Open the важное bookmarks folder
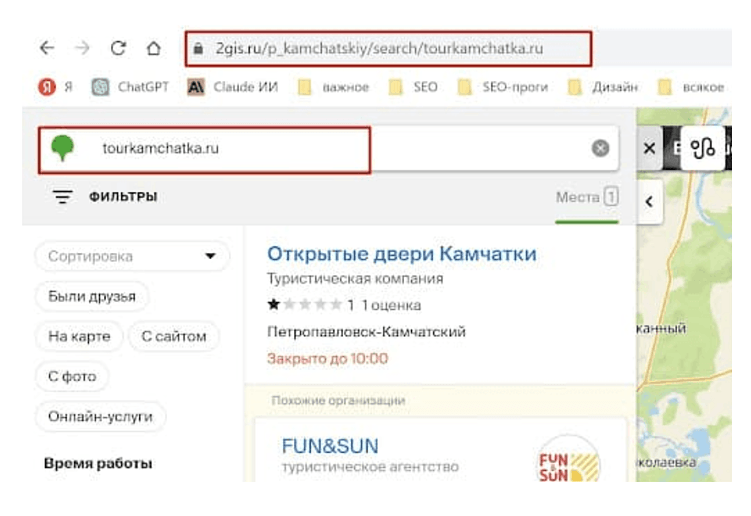The height and width of the screenshot is (516, 751). click(x=333, y=87)
